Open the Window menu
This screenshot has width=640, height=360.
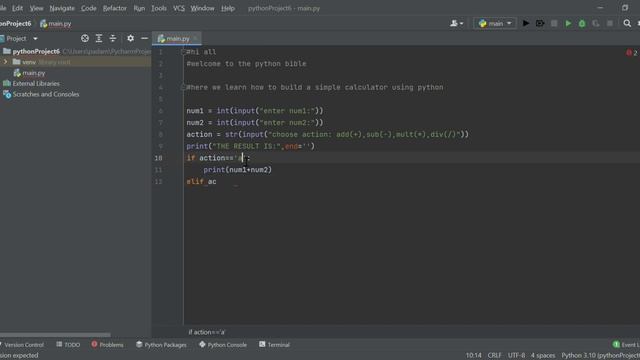[x=202, y=8]
